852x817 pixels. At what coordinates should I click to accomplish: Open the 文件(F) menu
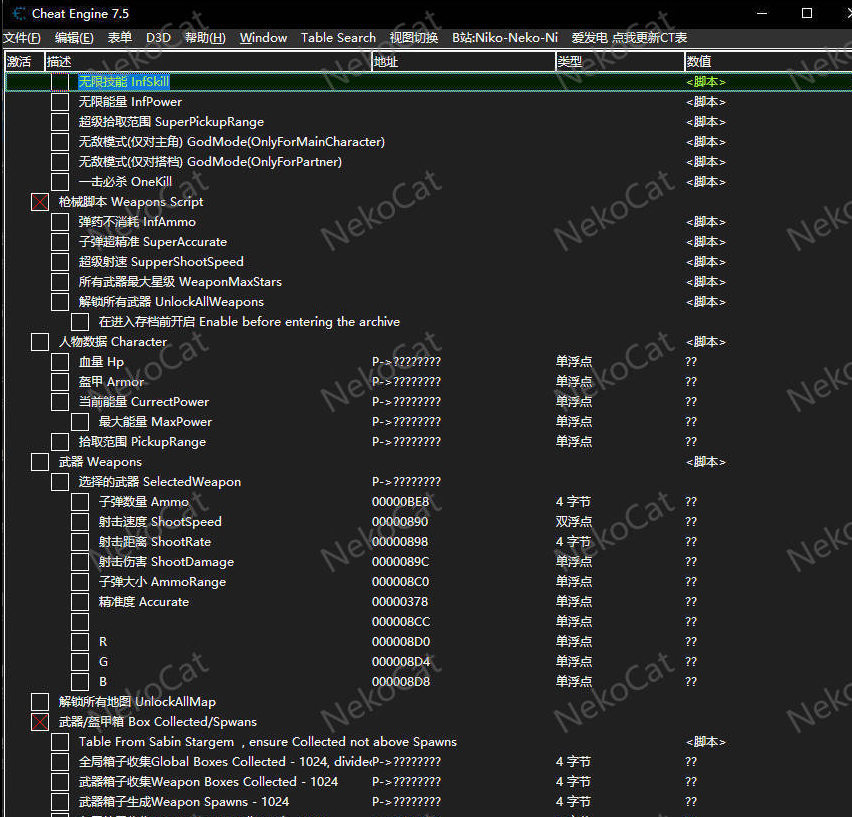pyautogui.click(x=22, y=38)
